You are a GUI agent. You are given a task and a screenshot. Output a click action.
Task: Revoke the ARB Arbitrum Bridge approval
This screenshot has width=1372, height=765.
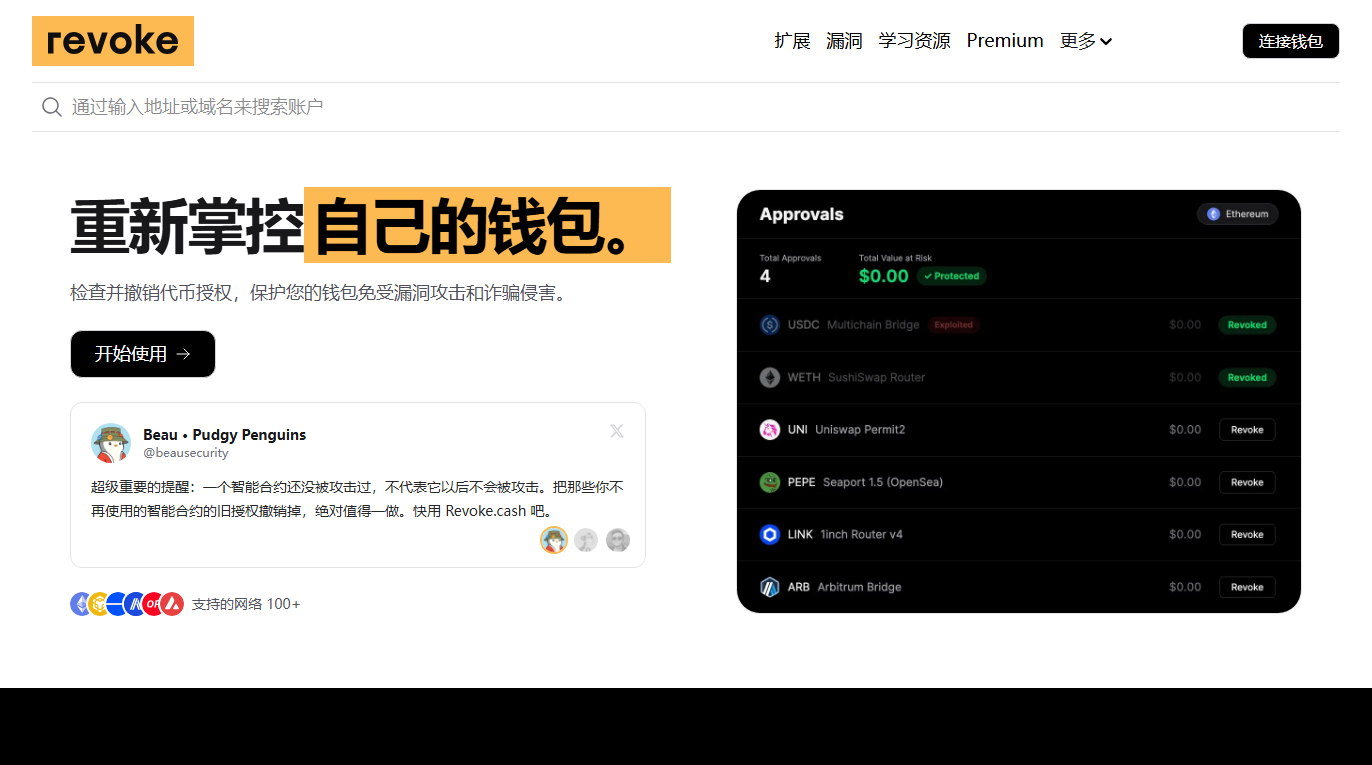[x=1247, y=587]
